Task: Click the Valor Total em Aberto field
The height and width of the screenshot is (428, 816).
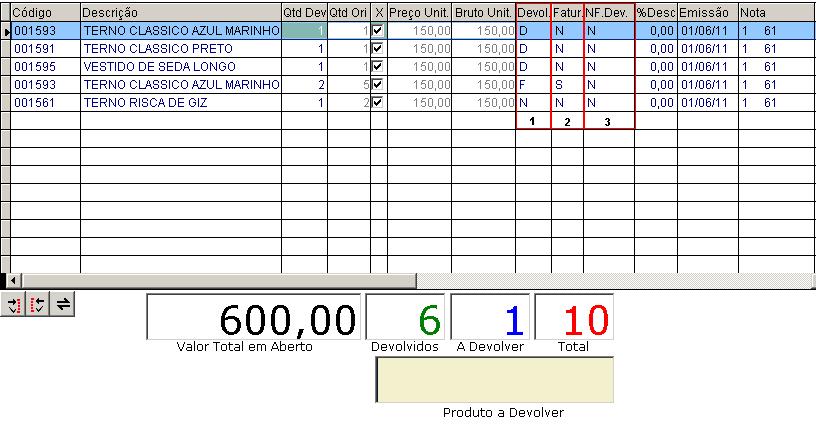Action: [252, 317]
